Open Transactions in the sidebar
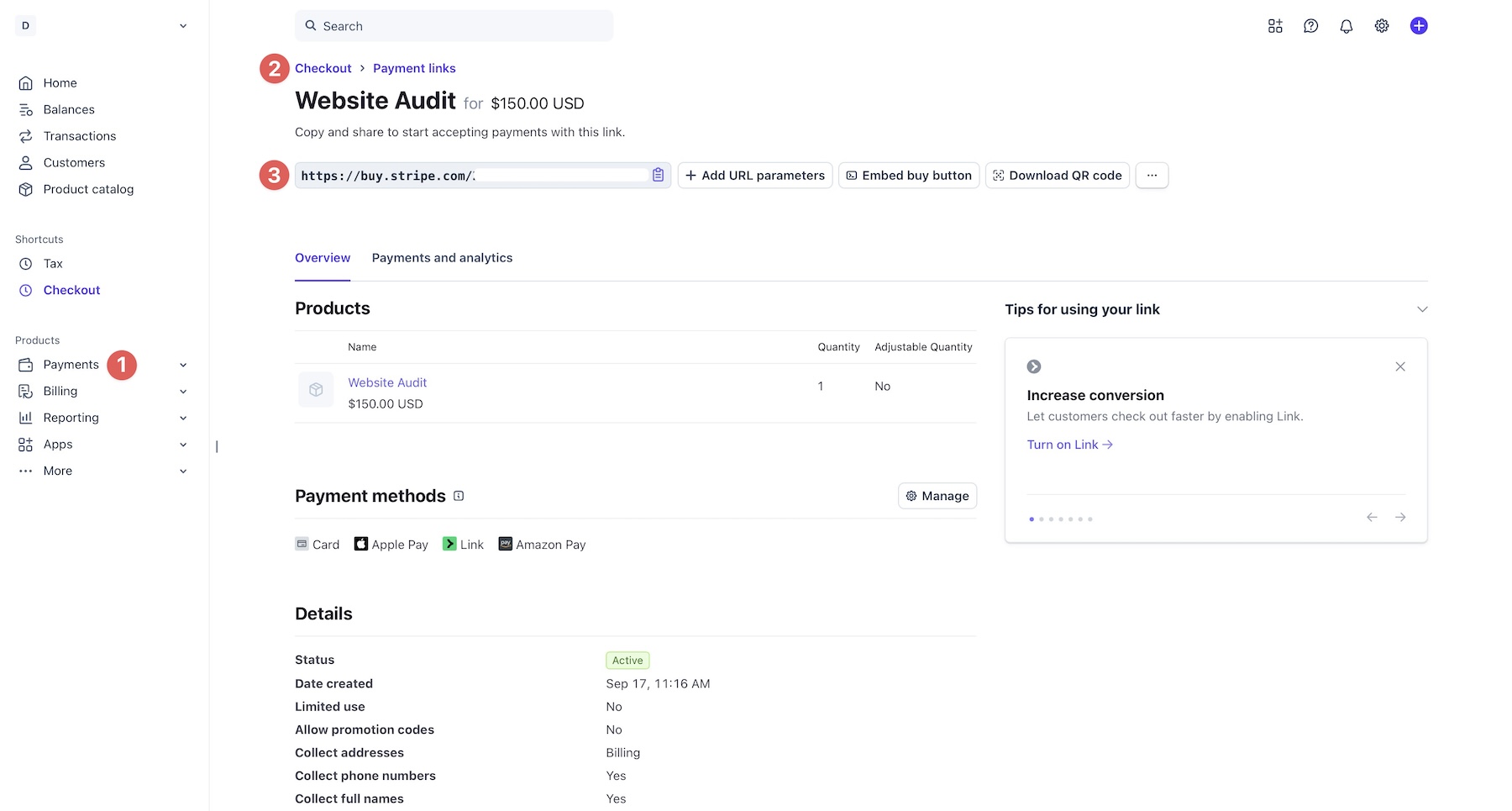 80,136
